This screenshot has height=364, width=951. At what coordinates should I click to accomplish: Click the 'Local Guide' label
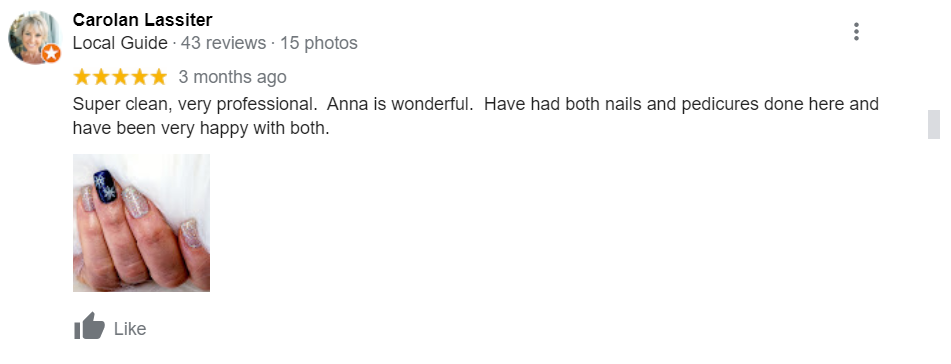(120, 43)
